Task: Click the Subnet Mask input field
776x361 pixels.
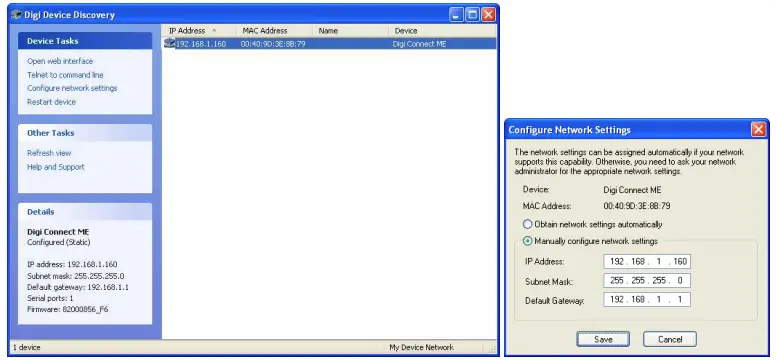Action: tap(647, 281)
